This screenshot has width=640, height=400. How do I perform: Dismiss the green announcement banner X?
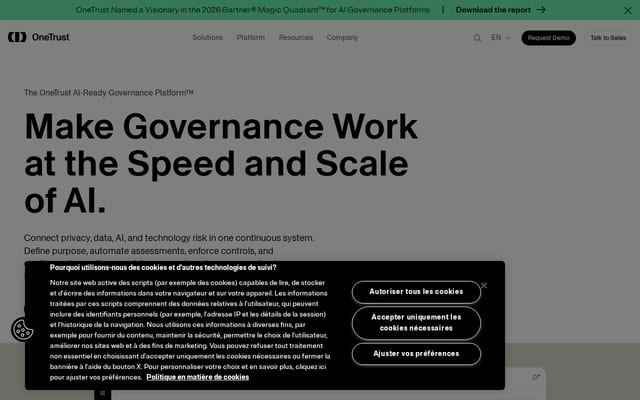(627, 10)
